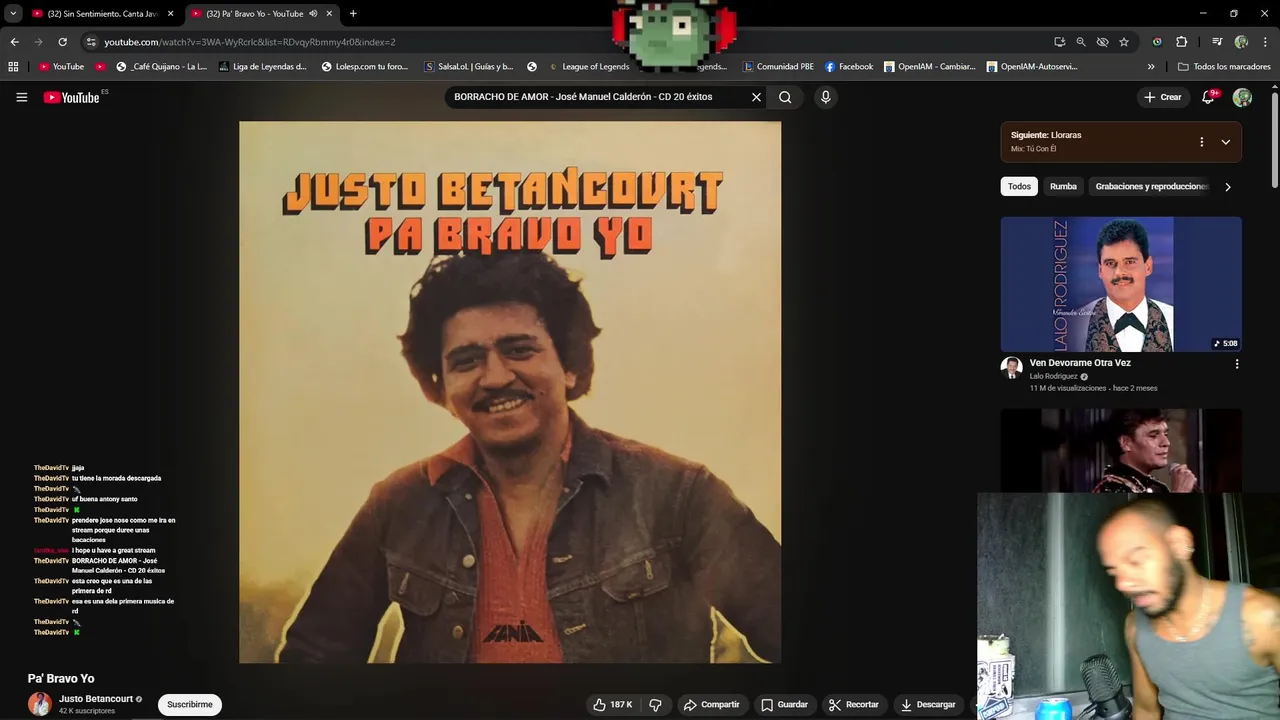The height and width of the screenshot is (720, 1280).
Task: Click the Suscribirme button
Action: (x=189, y=704)
